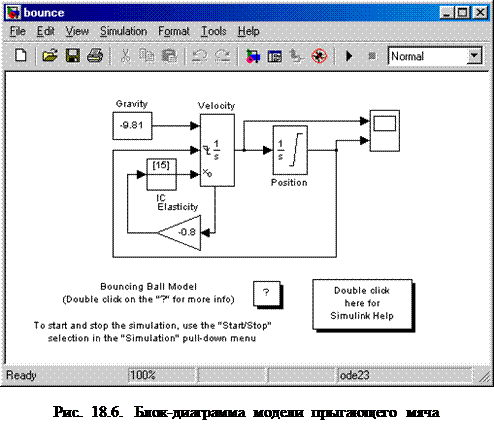Click the Start/Stop instruction annotation
The width and height of the screenshot is (494, 430).
(x=152, y=332)
